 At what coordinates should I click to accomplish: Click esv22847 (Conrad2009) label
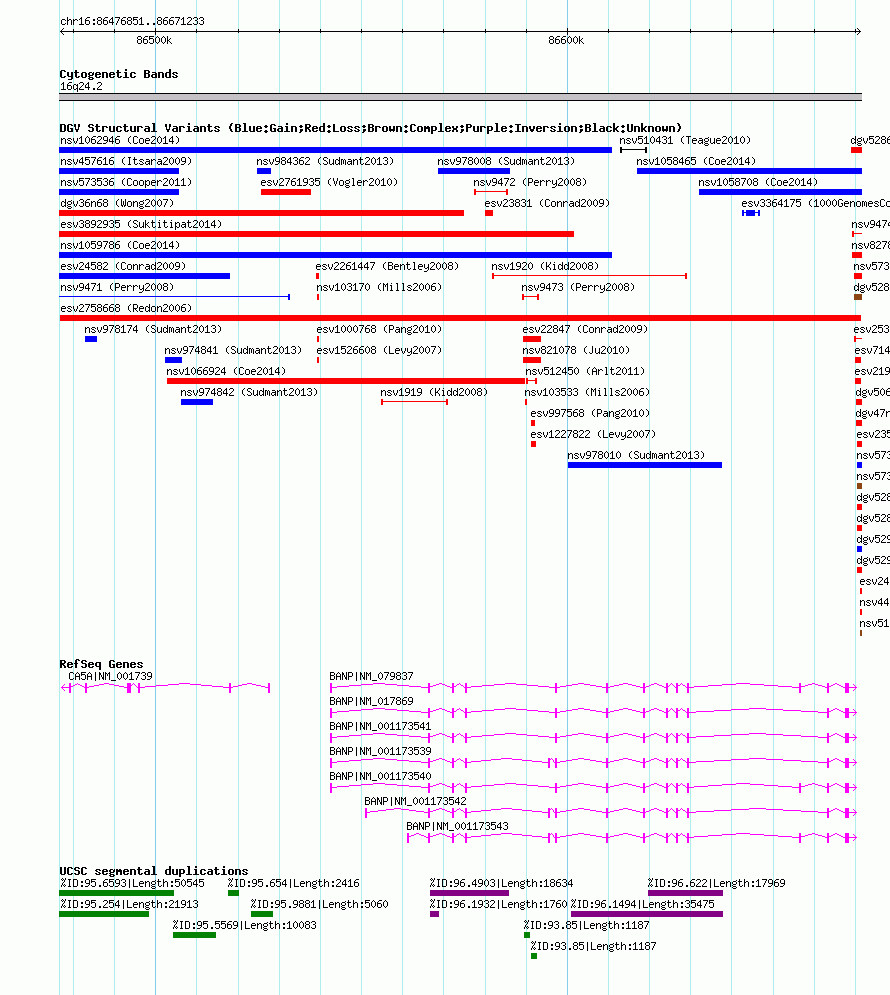pos(585,329)
